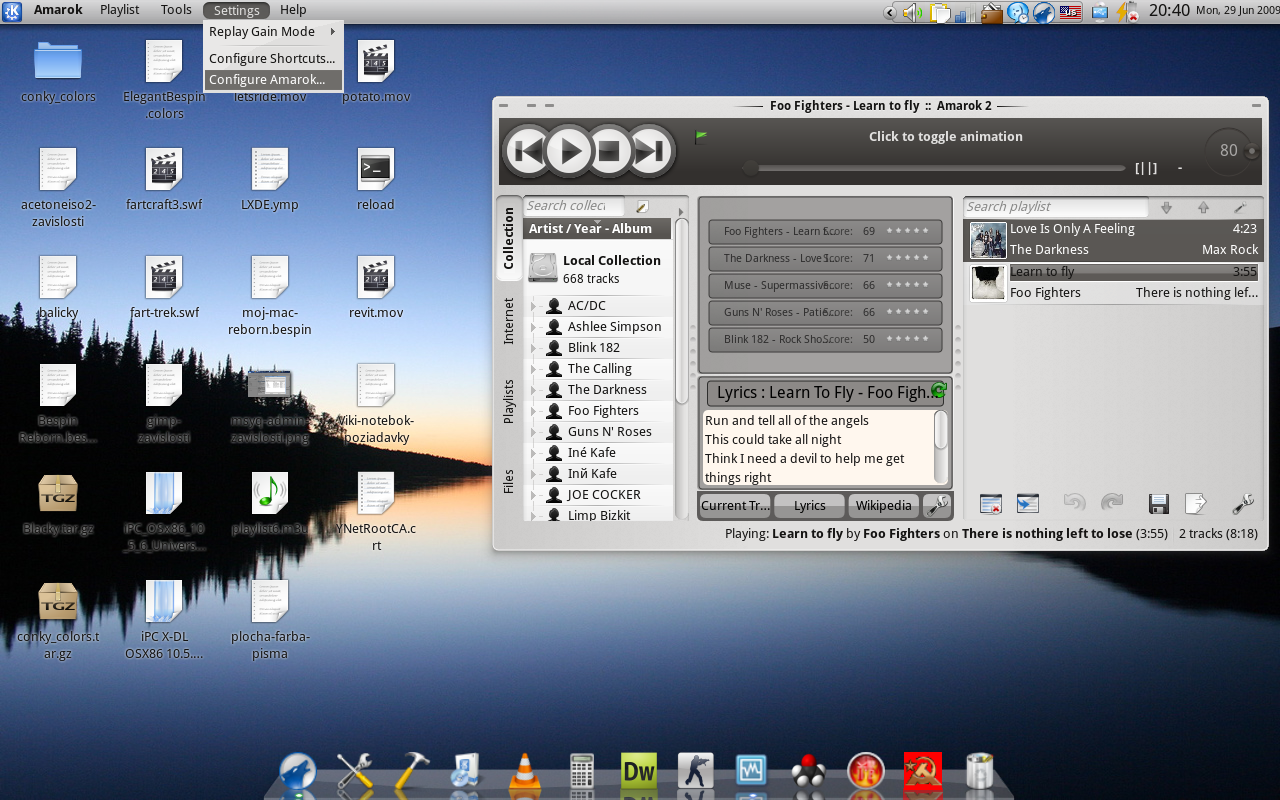
Task: Show the Wikipedia context applet
Action: pos(883,506)
